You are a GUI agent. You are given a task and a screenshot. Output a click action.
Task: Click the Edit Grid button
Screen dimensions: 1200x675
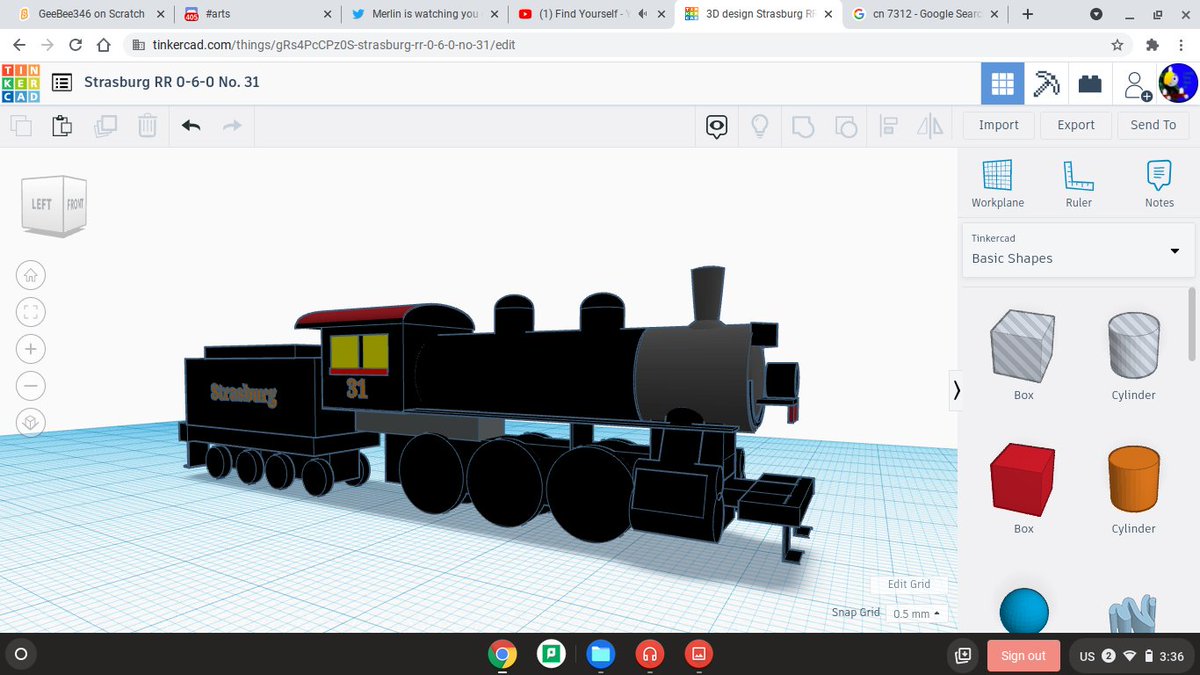click(908, 584)
